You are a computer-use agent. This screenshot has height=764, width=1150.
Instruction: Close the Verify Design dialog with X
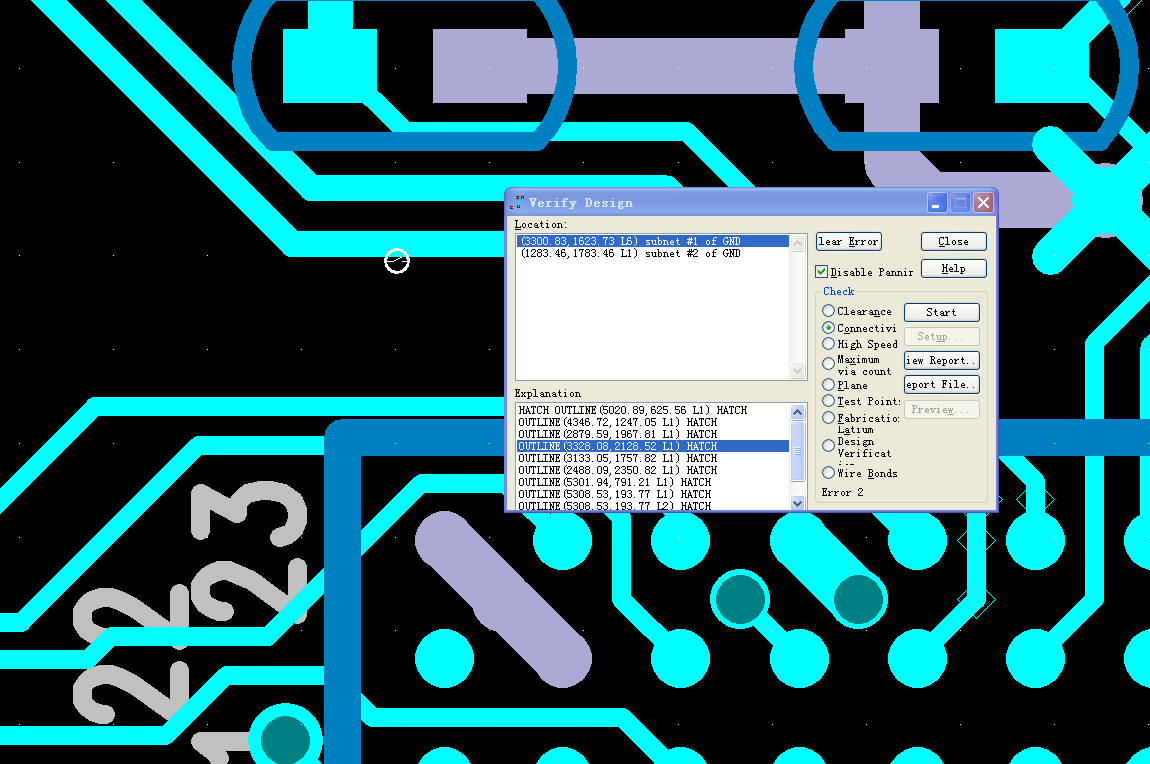984,202
